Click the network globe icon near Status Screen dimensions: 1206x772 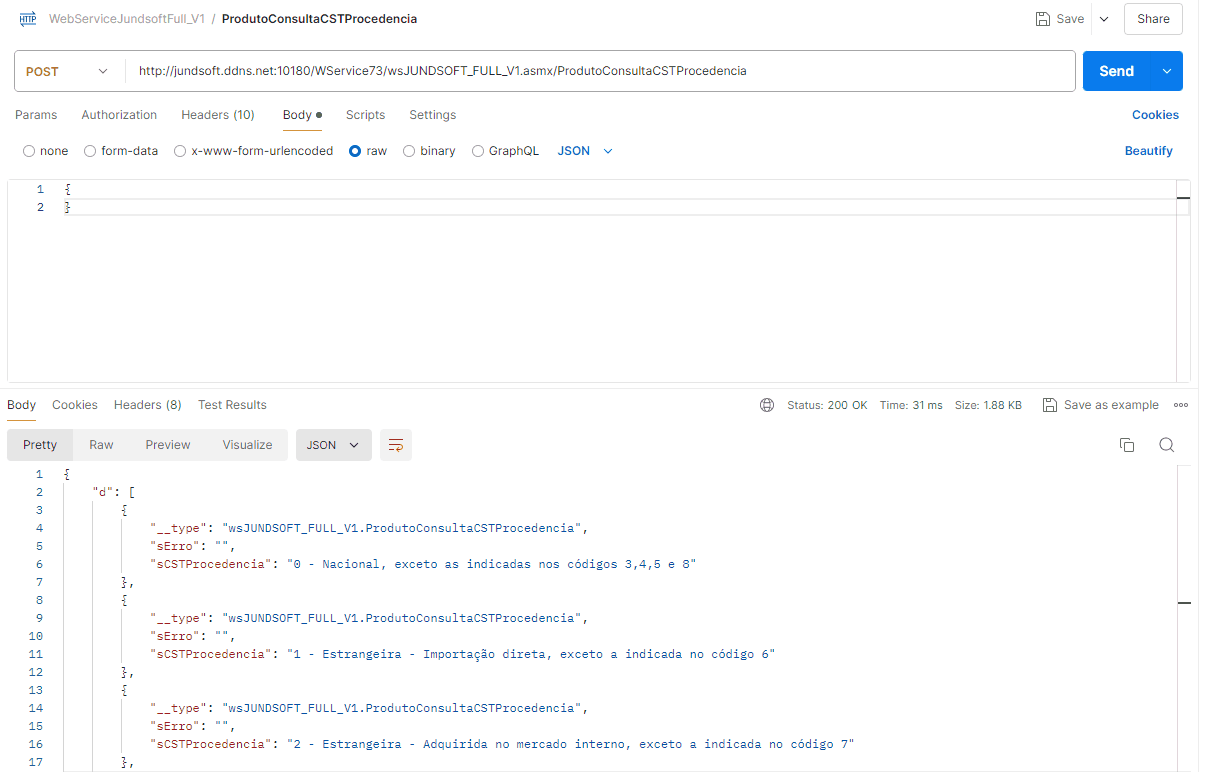click(767, 405)
